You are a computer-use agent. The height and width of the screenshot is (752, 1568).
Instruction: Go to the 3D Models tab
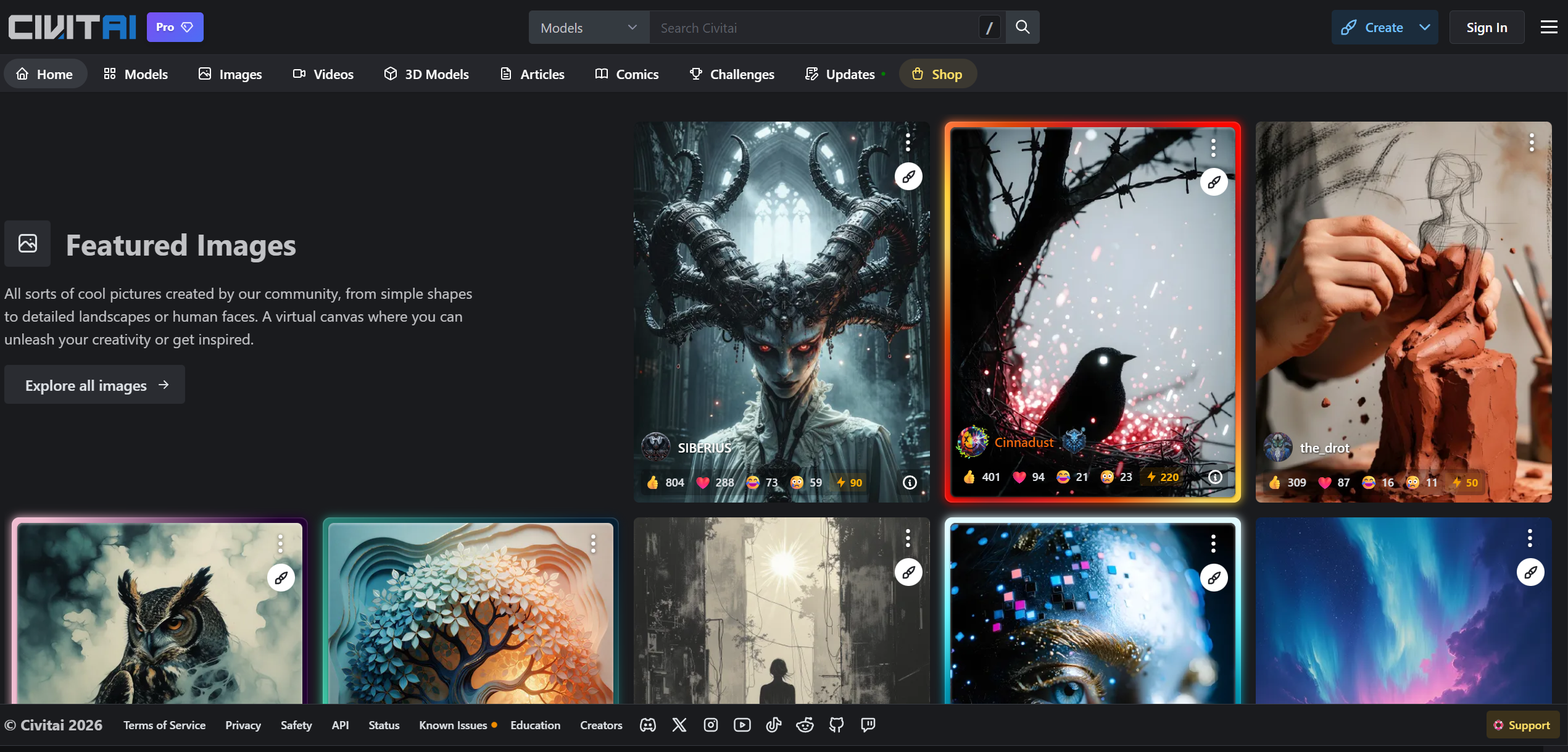coord(426,74)
